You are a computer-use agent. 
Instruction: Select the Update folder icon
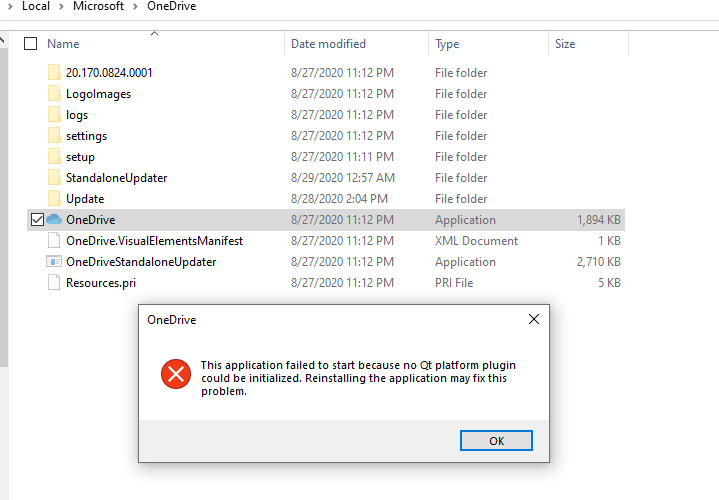(54, 199)
